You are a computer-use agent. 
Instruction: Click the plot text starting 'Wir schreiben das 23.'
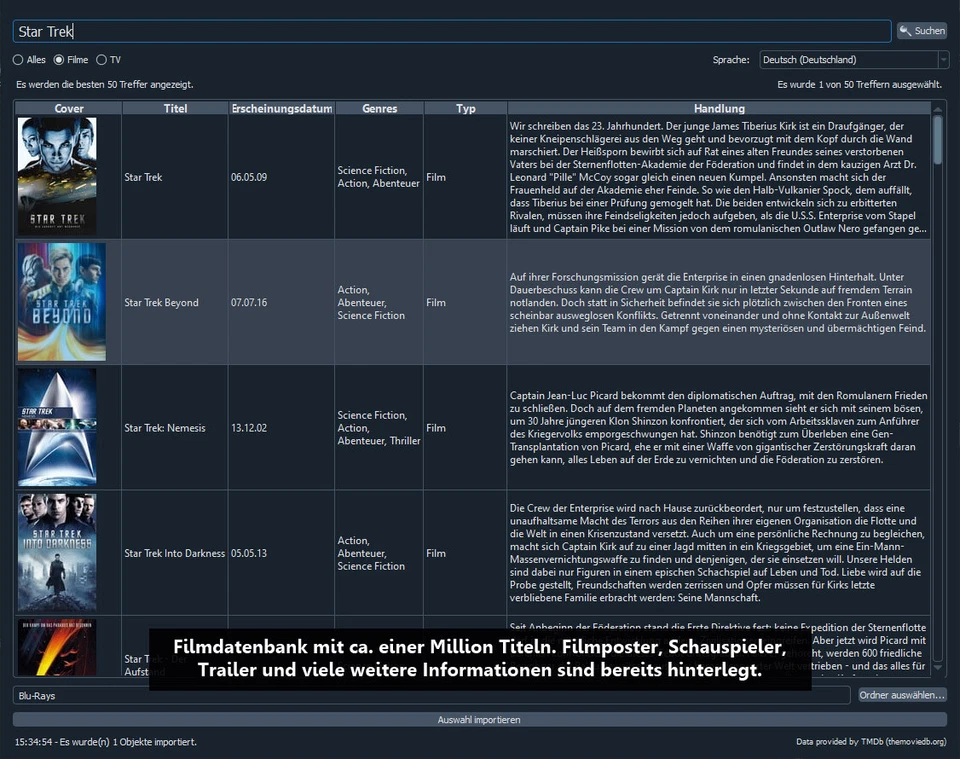(718, 177)
